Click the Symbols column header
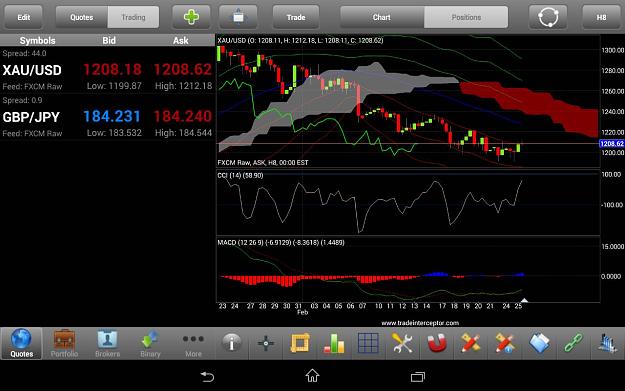The width and height of the screenshot is (625, 391). coord(37,40)
